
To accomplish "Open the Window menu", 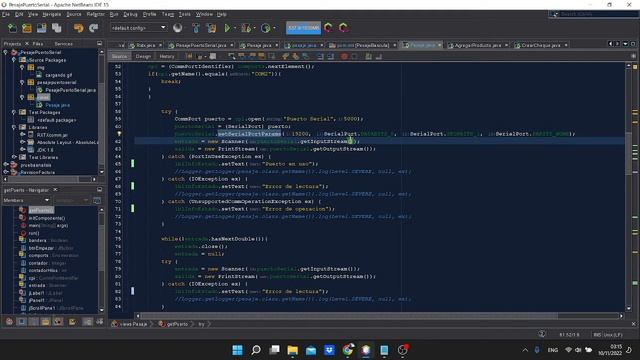I will tap(204, 14).
